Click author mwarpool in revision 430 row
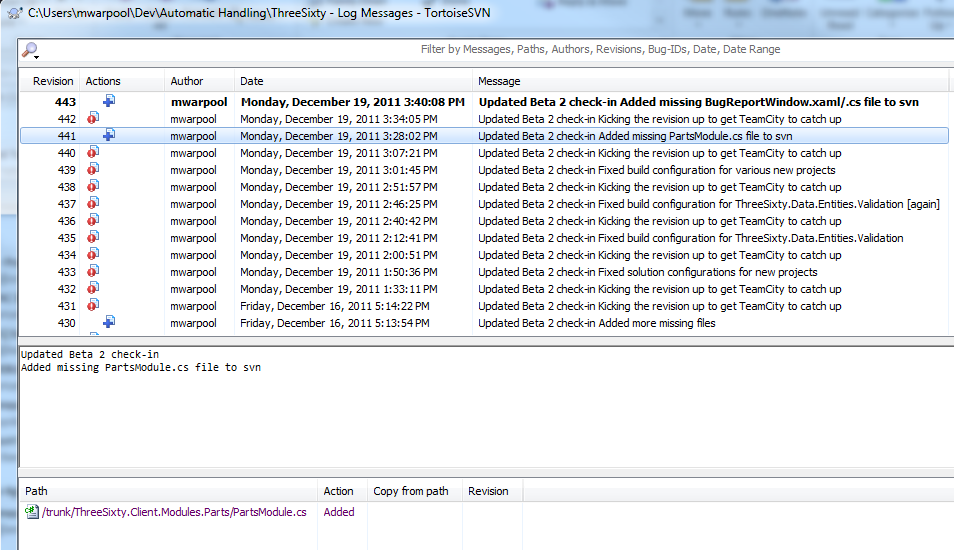 (x=193, y=324)
